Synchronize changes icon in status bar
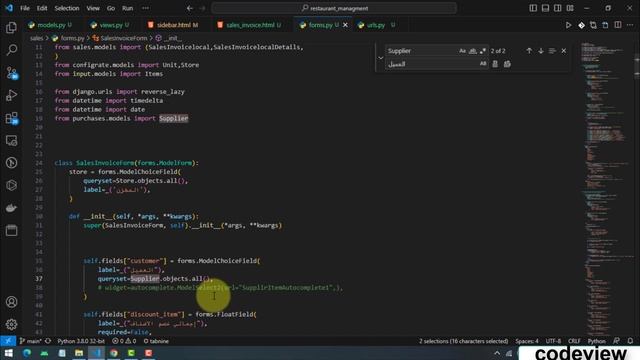Image resolution: width=640 pixels, height=360 pixels. 48,341
